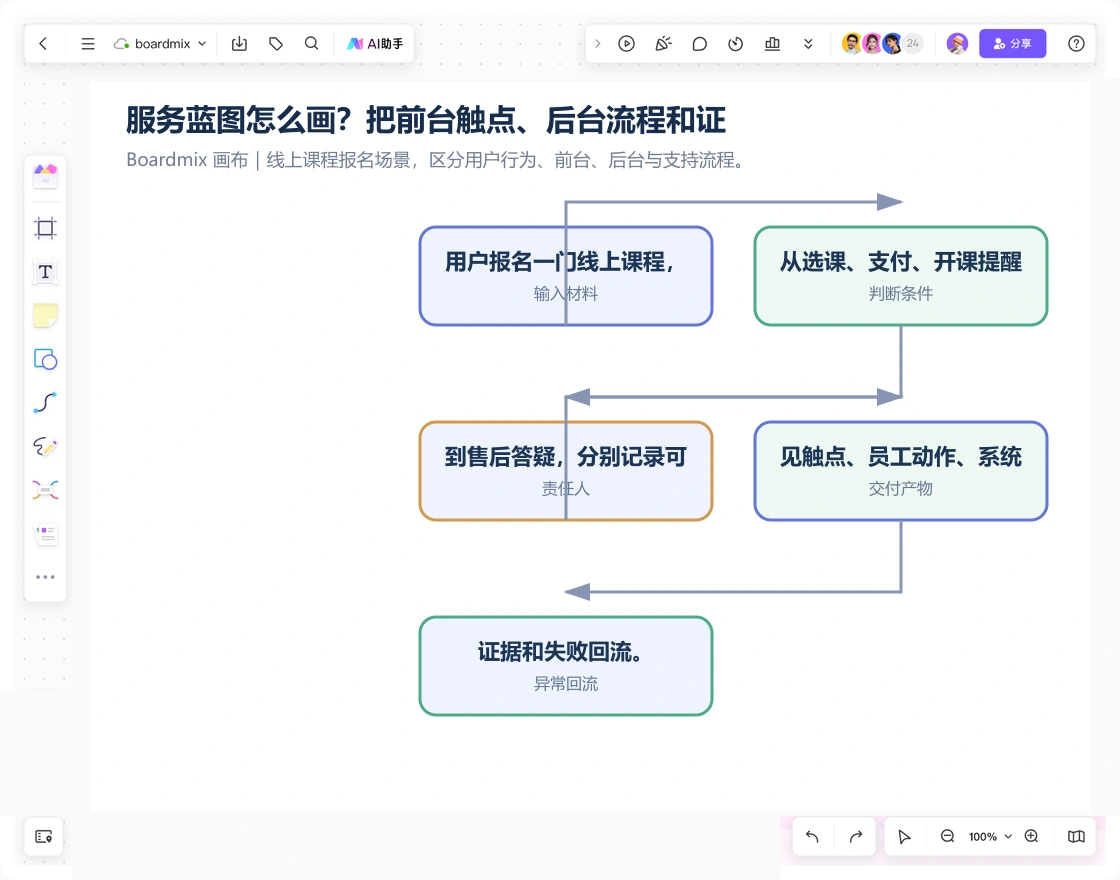Screen dimensions: 1120x880
Task: Click the 服务蓝图怎么画 title text
Action: pyautogui.click(x=426, y=120)
